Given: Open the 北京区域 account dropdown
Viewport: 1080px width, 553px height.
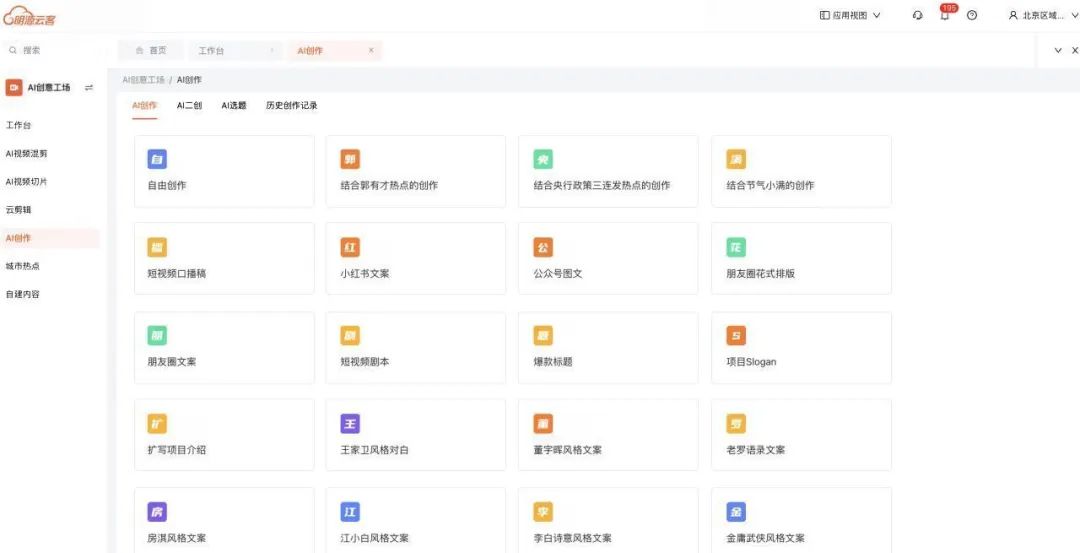Looking at the screenshot, I should click(x=1042, y=16).
